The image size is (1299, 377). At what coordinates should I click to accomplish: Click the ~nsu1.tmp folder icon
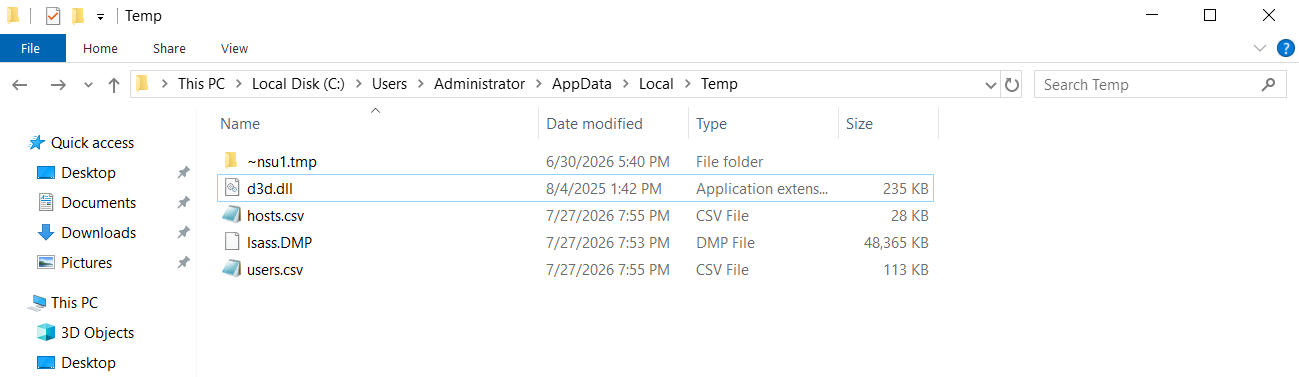click(231, 160)
